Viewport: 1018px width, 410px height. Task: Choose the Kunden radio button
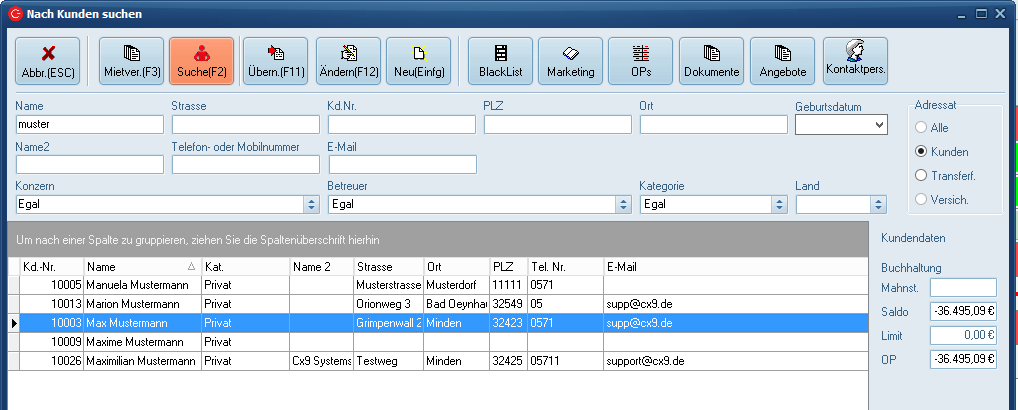coord(921,152)
